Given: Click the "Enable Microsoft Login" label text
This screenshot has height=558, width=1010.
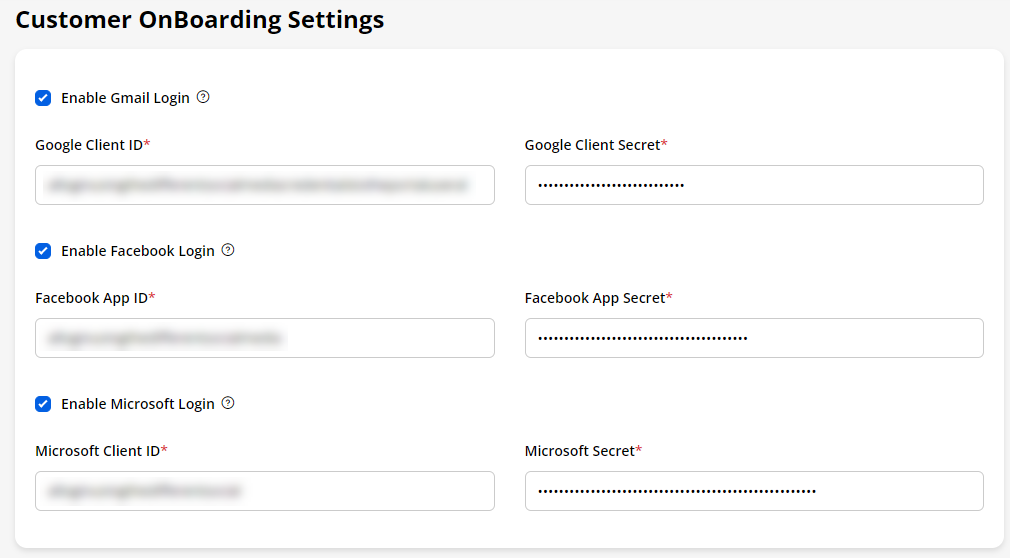Looking at the screenshot, I should 138,404.
